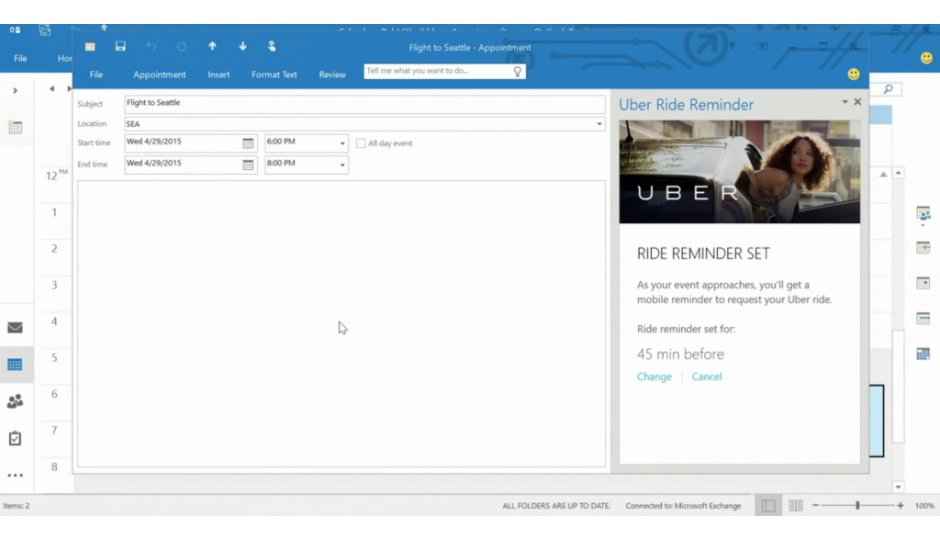Screen dimensions: 940x540
Task: Switch to the Insert ribbon tab
Action: [219, 74]
